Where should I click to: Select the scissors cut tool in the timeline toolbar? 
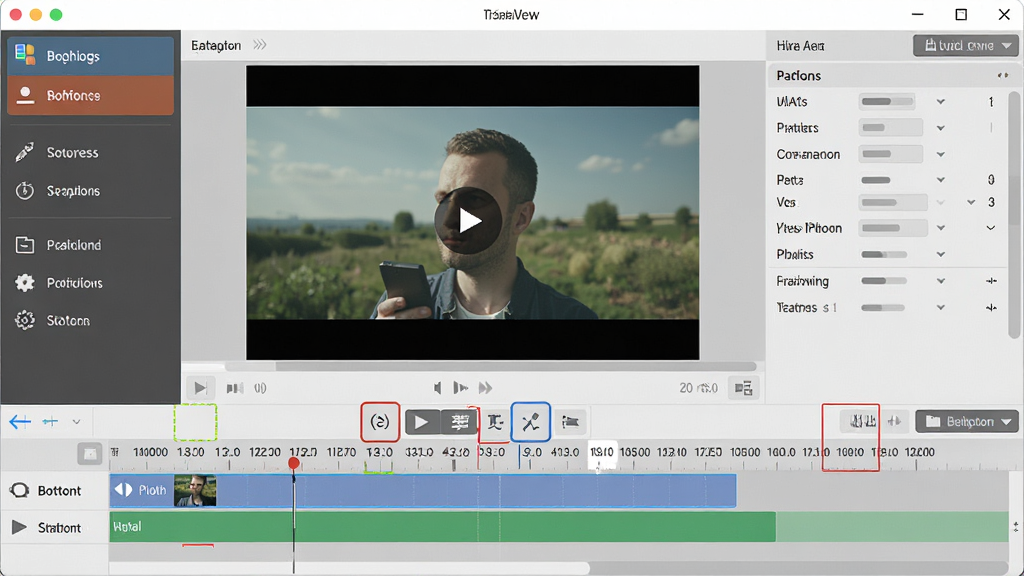530,422
